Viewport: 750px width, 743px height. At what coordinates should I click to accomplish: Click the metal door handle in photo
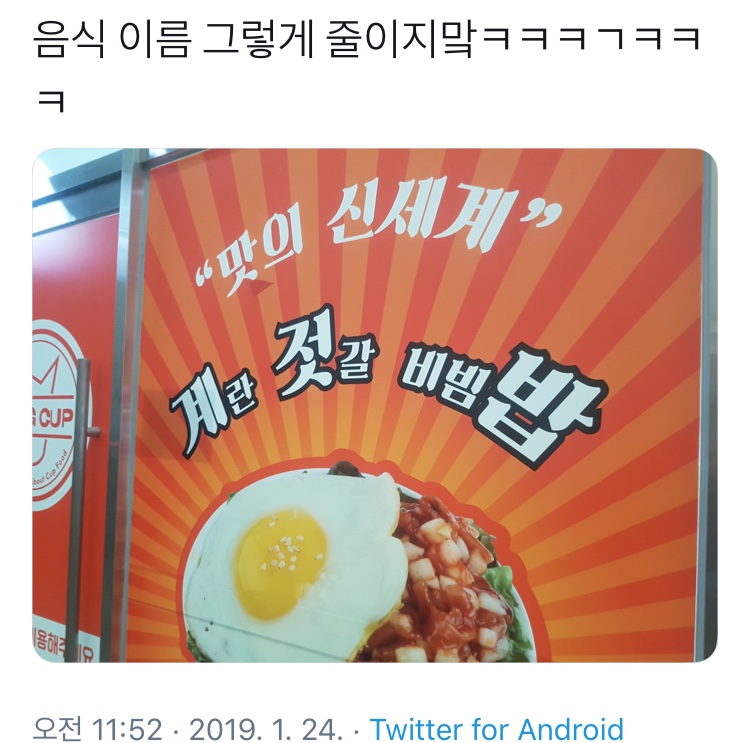pos(83,505)
